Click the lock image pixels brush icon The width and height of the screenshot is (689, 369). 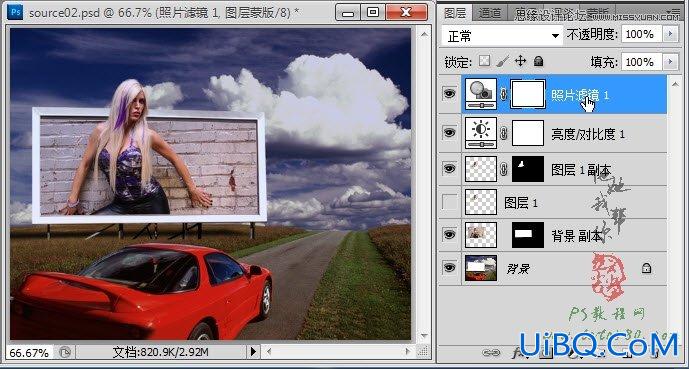(x=502, y=61)
